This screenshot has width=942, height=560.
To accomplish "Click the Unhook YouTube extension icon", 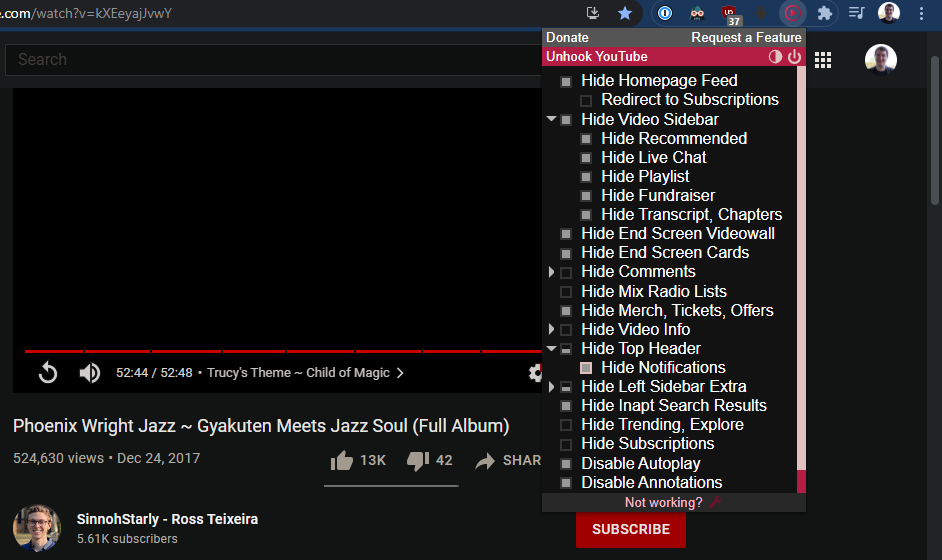I will 793,13.
